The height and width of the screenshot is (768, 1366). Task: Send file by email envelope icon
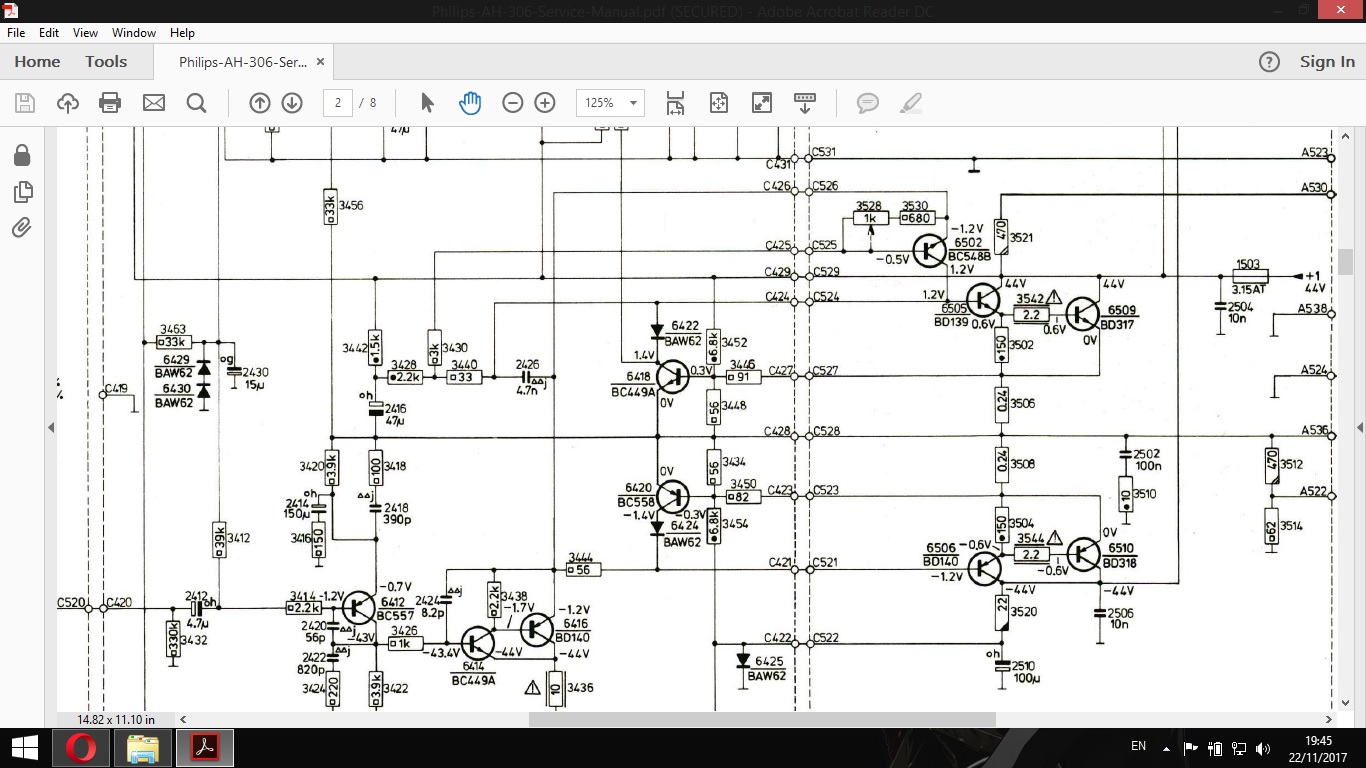(153, 103)
